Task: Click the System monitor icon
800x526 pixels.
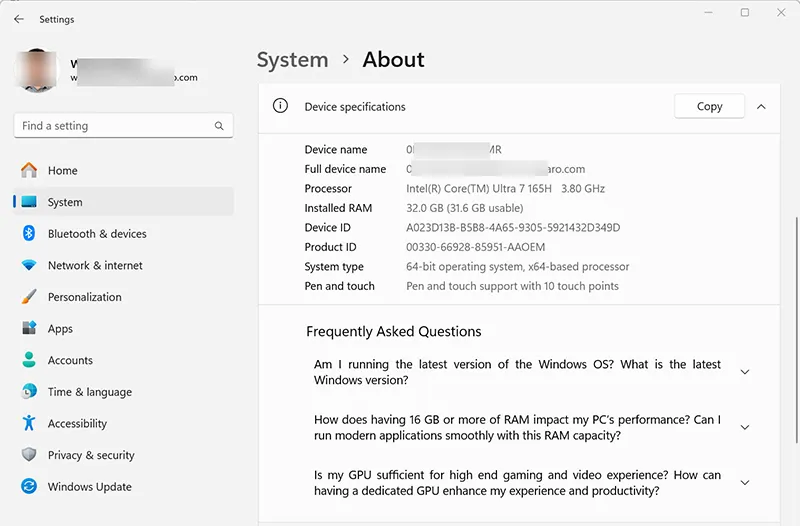Action: click(29, 202)
